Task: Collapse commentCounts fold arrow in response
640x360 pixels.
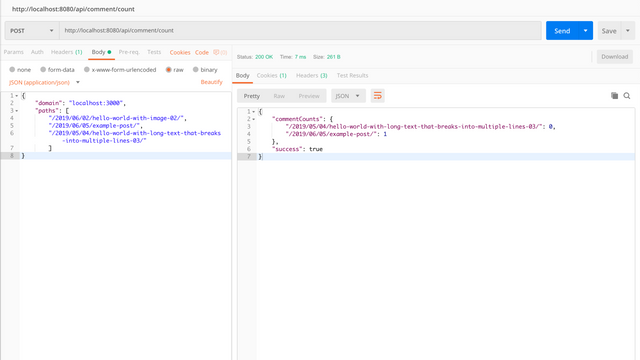Action: pos(253,119)
